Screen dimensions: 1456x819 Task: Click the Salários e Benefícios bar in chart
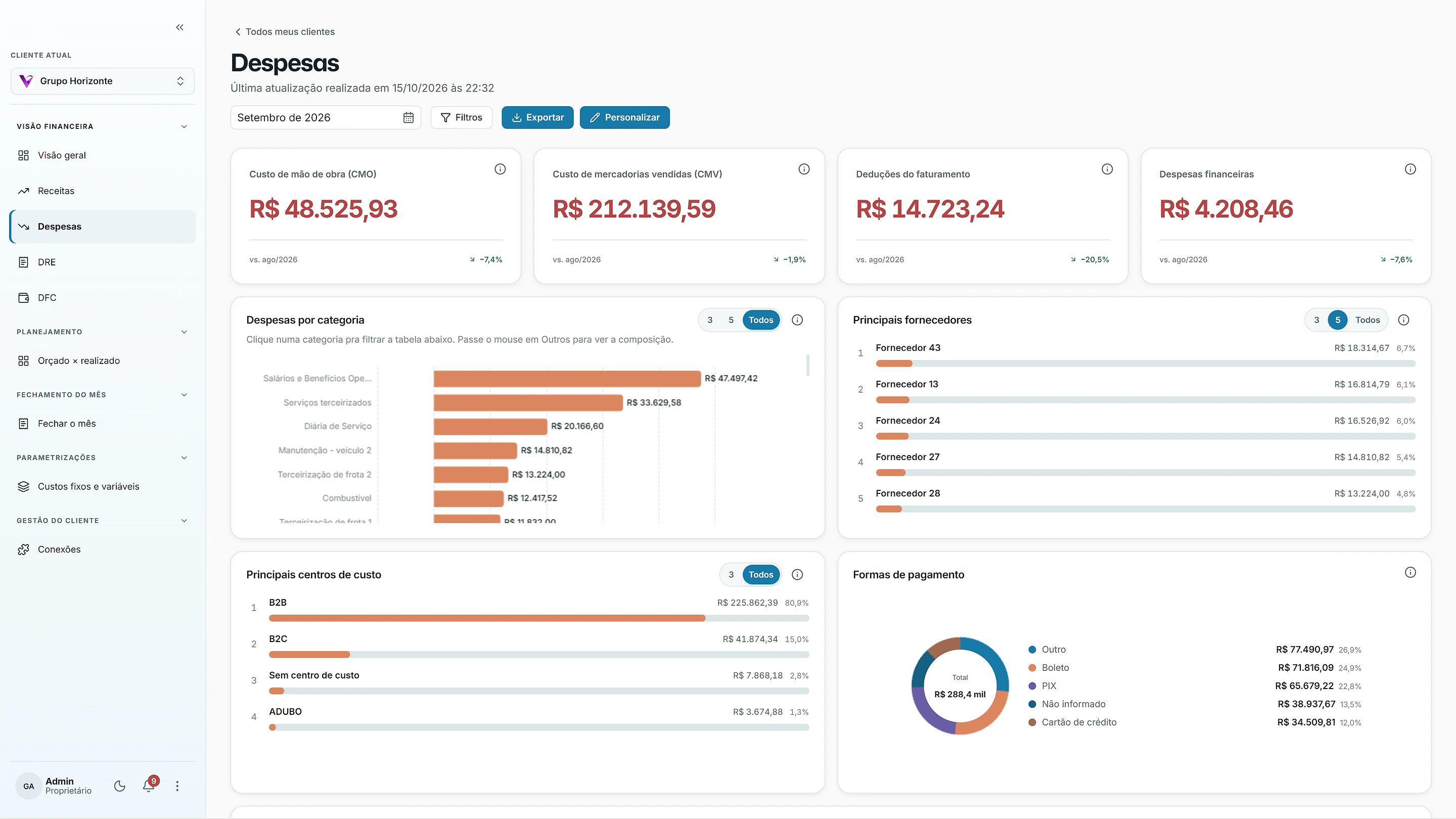click(x=567, y=378)
